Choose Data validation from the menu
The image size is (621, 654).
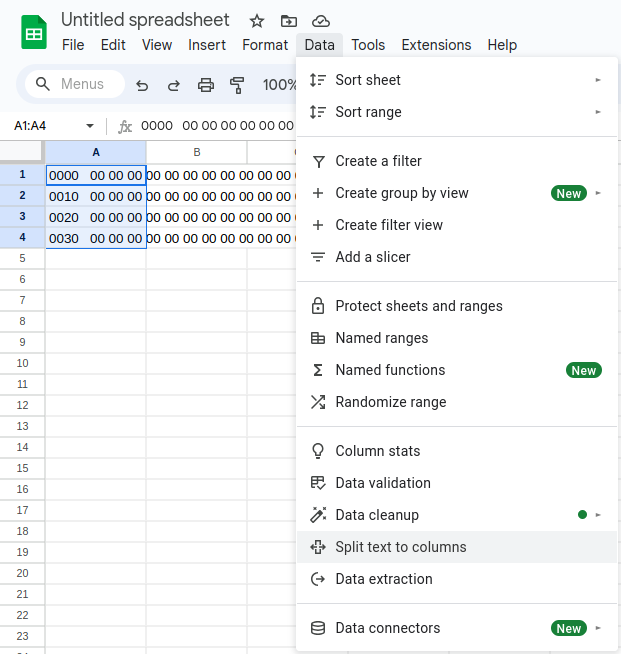tap(457, 483)
